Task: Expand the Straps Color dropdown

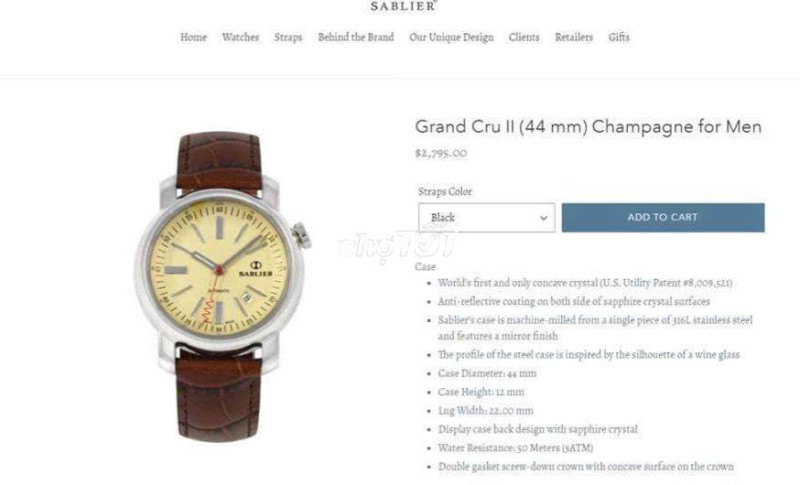Action: [x=486, y=218]
